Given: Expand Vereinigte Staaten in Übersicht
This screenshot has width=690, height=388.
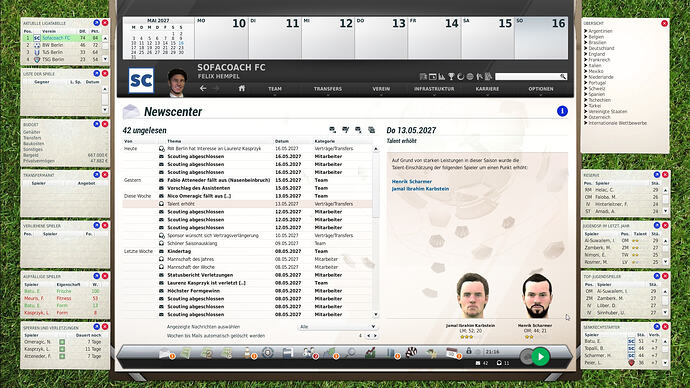Looking at the screenshot, I should [x=586, y=111].
